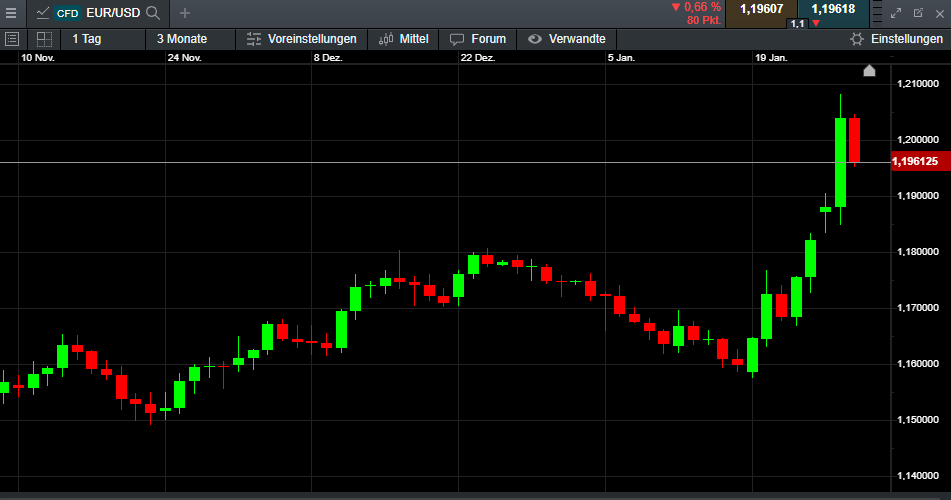The height and width of the screenshot is (500, 951).
Task: Pop out chart into separate window
Action: tap(919, 13)
